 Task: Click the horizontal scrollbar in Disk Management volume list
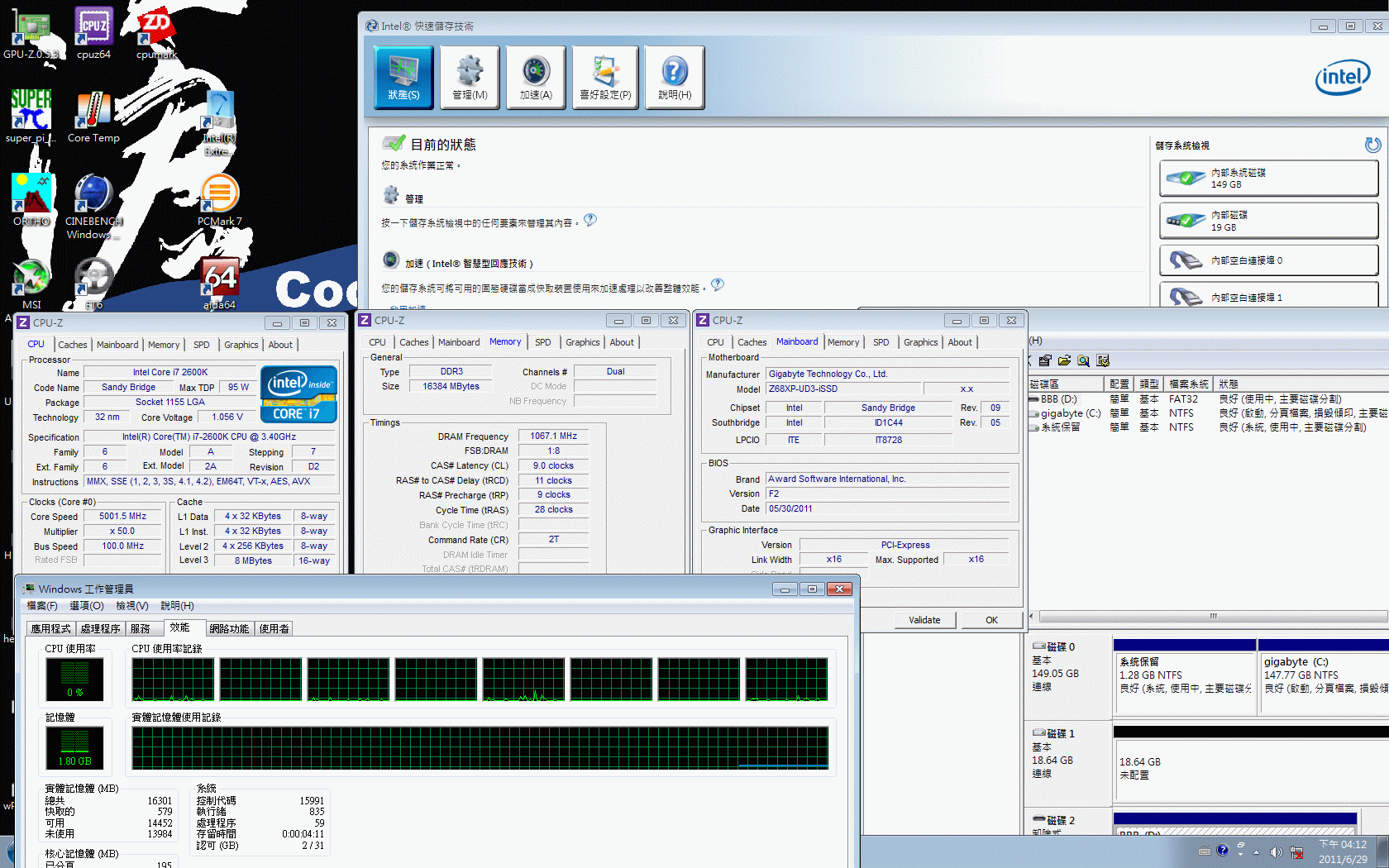1213,617
